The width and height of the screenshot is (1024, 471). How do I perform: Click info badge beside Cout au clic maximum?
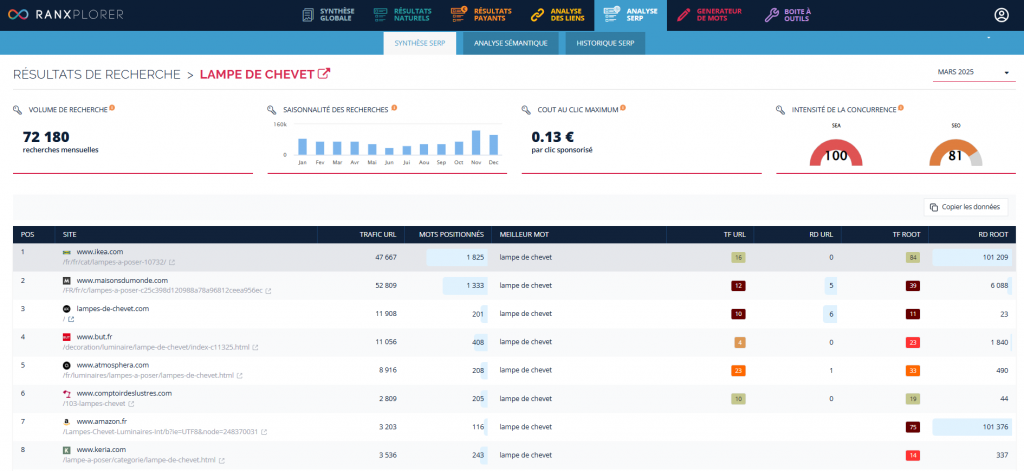[x=623, y=108]
